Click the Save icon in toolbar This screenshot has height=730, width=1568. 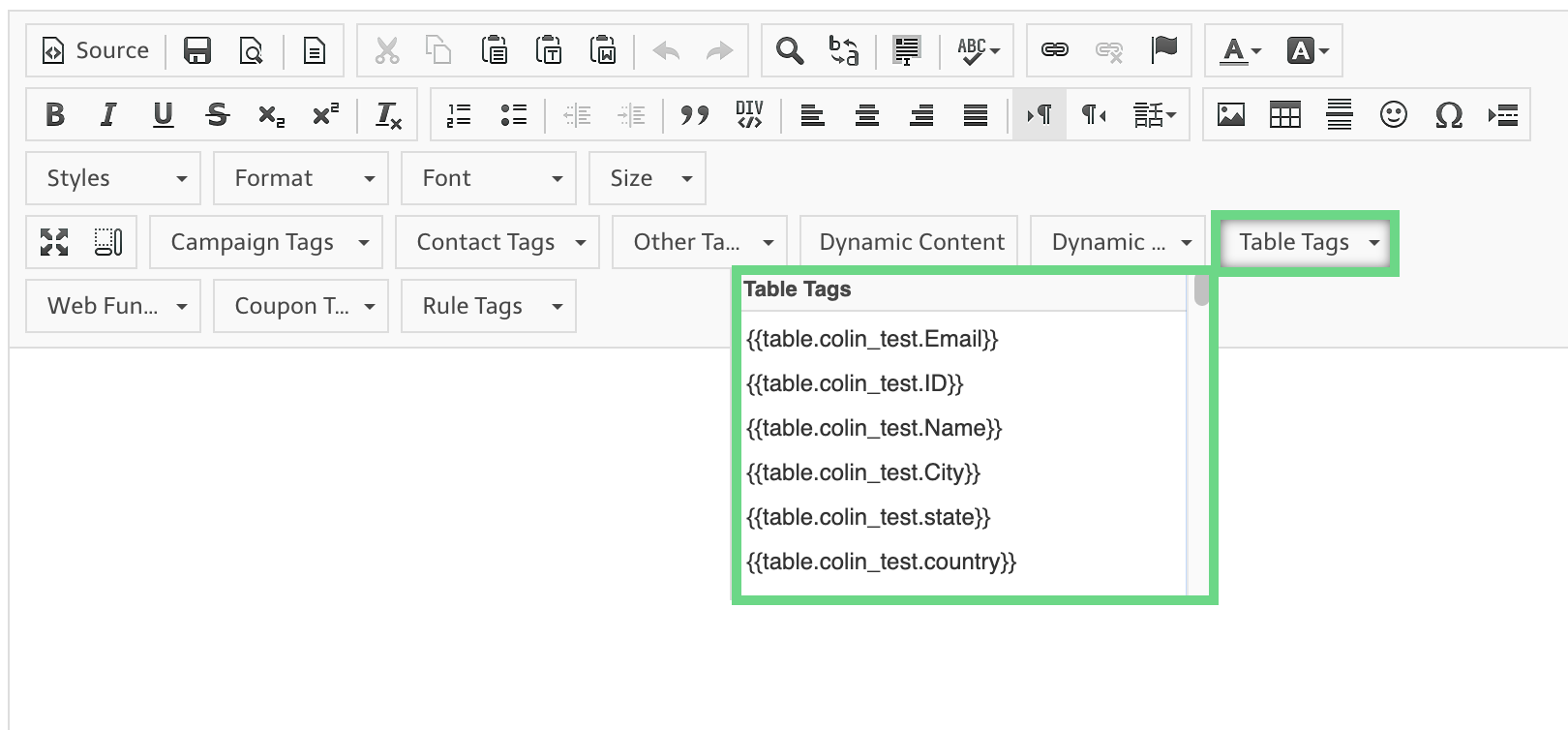pyautogui.click(x=197, y=50)
